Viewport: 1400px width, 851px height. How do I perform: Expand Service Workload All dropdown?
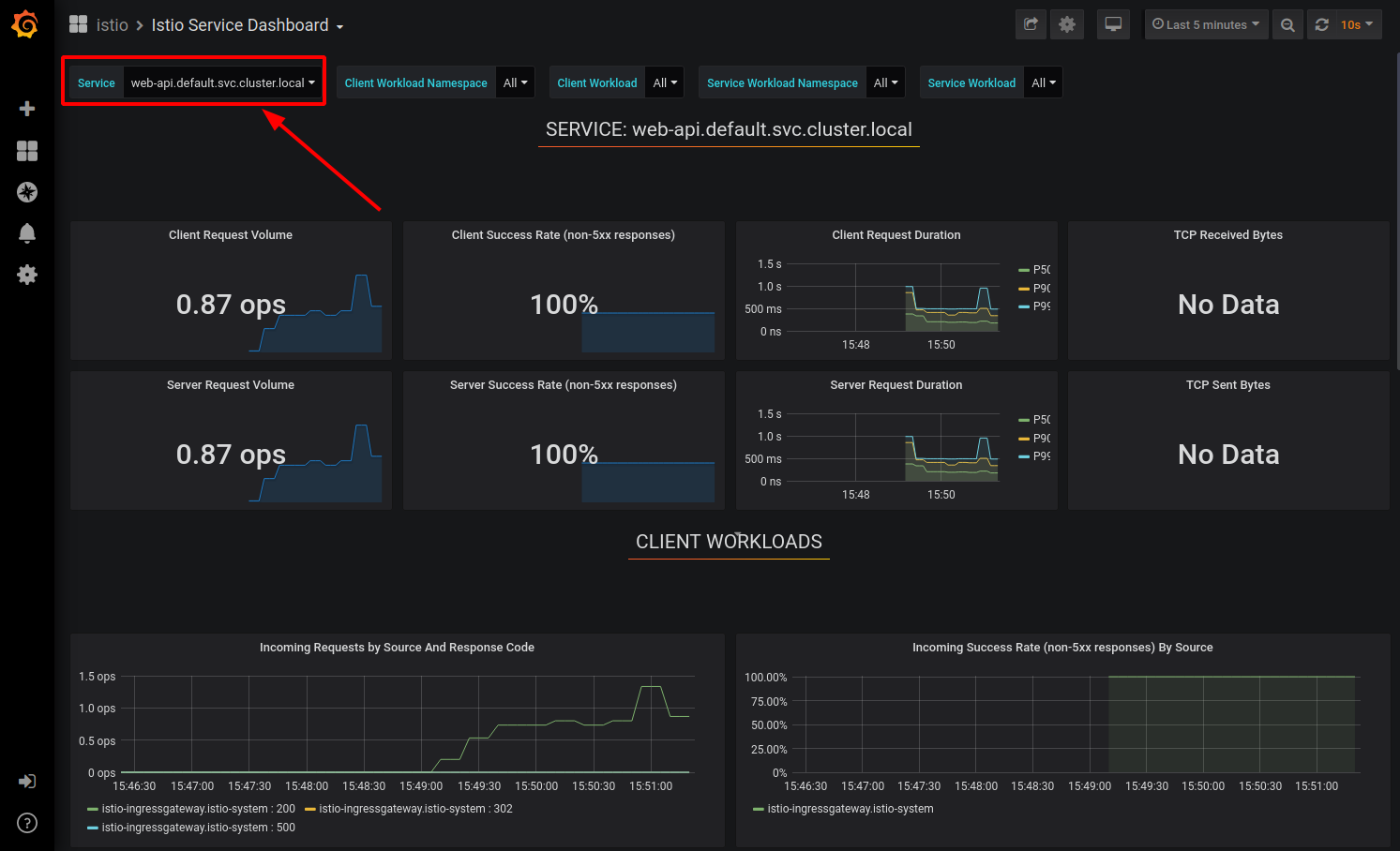[x=1043, y=82]
